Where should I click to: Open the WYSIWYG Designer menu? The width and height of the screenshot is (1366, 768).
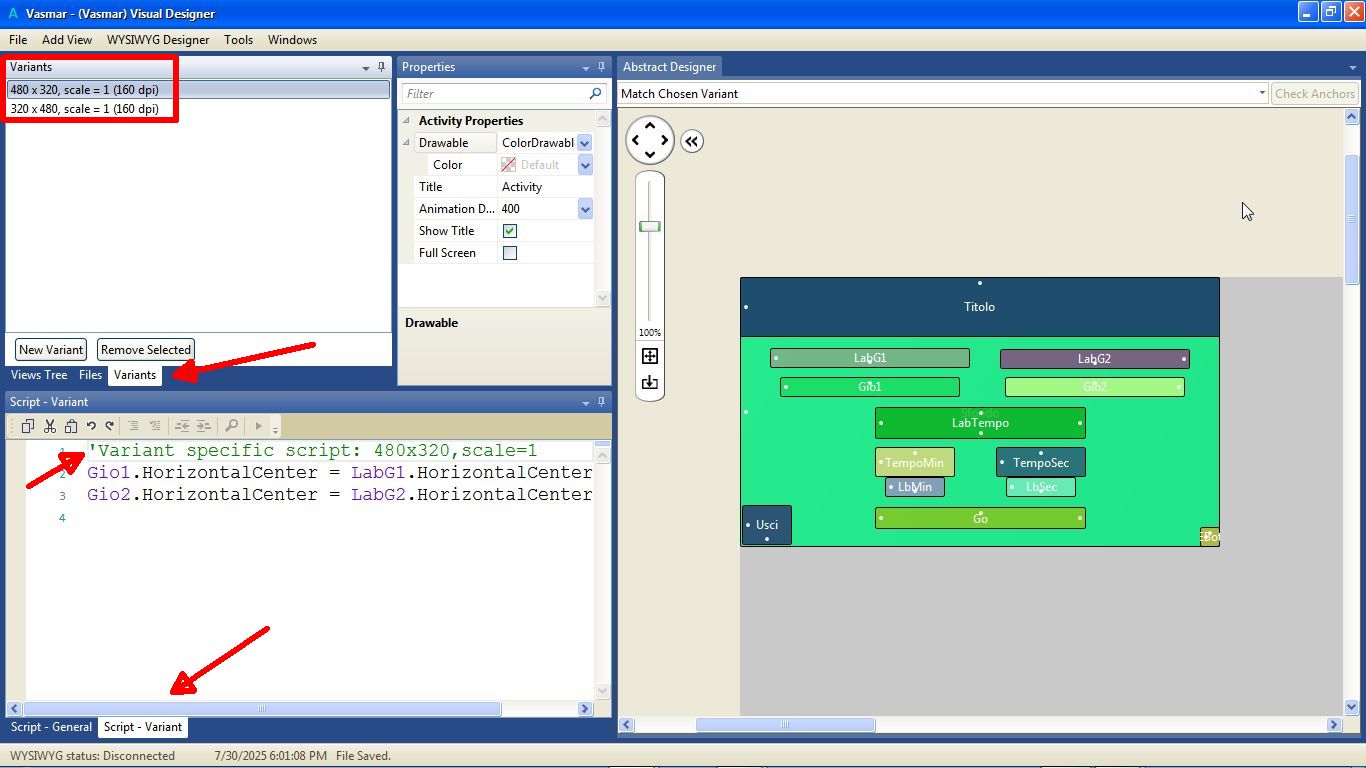click(x=160, y=40)
